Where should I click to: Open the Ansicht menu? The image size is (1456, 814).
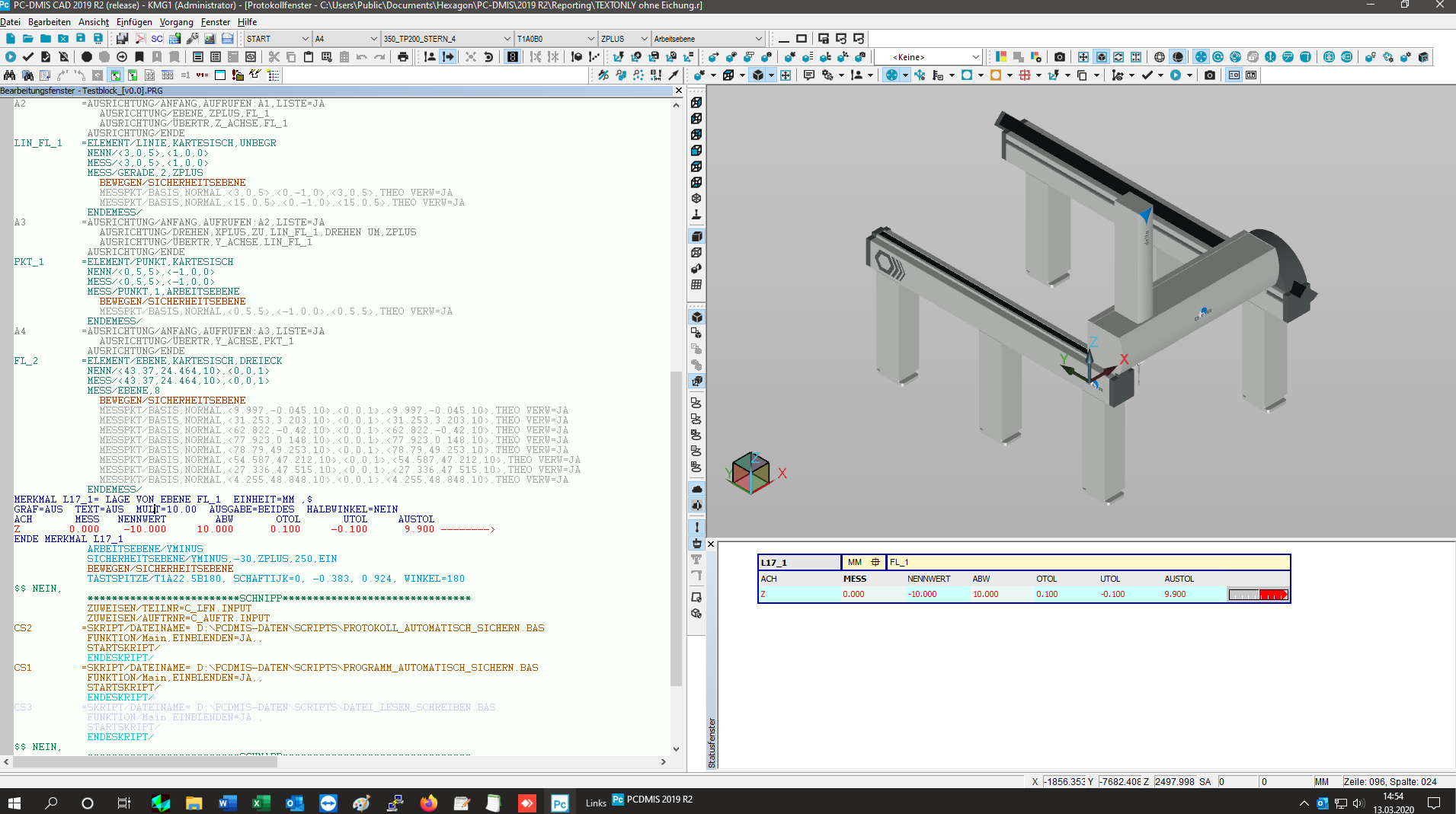coord(94,22)
